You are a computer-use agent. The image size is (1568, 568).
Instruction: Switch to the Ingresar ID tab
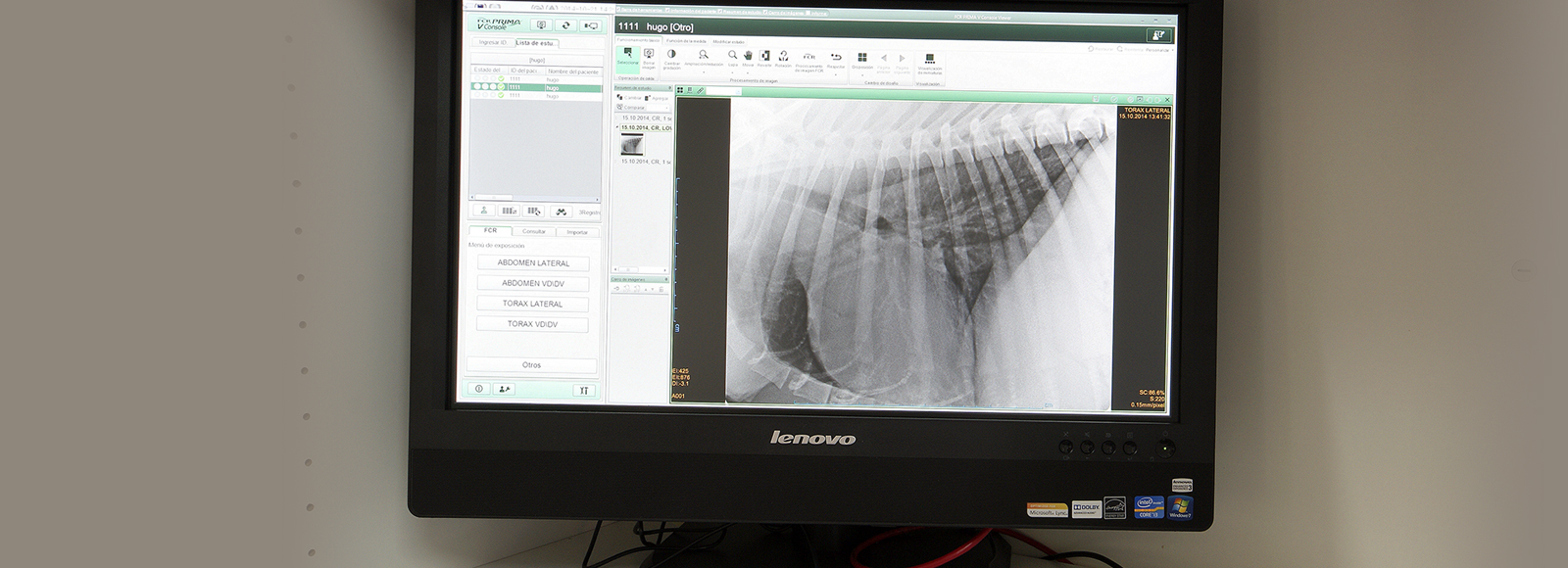[492, 43]
